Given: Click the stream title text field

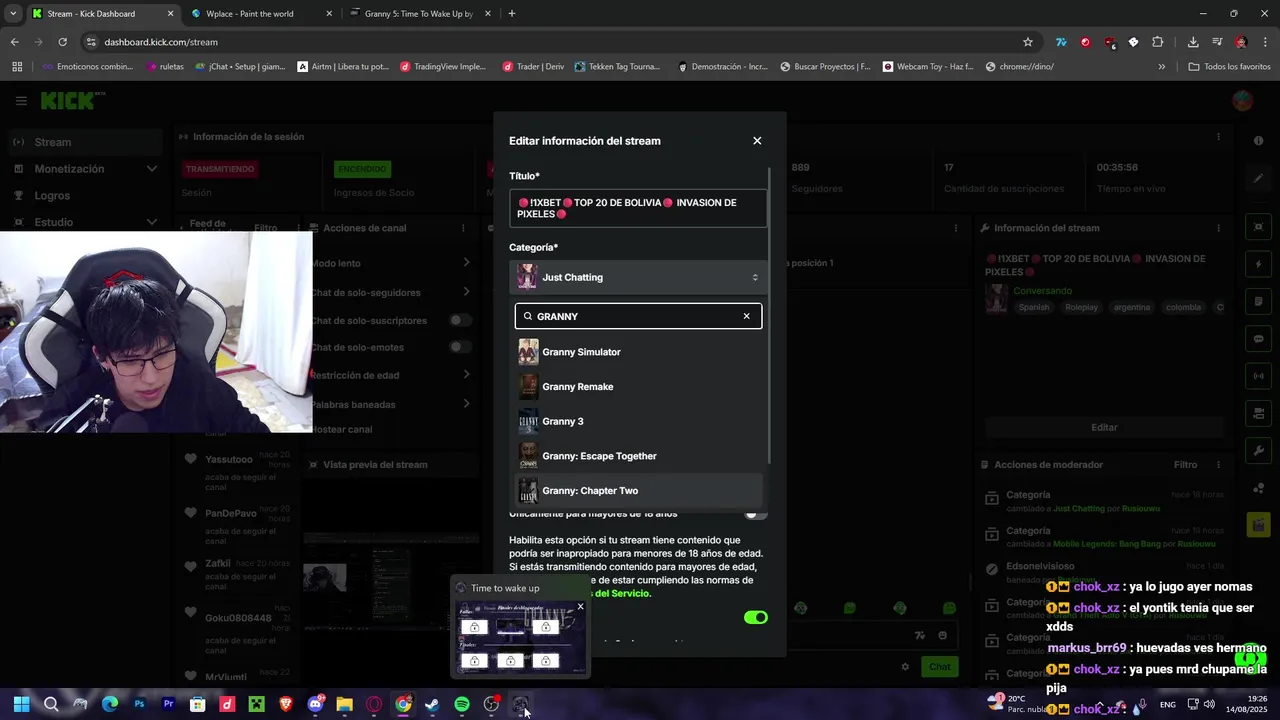Looking at the screenshot, I should point(638,208).
